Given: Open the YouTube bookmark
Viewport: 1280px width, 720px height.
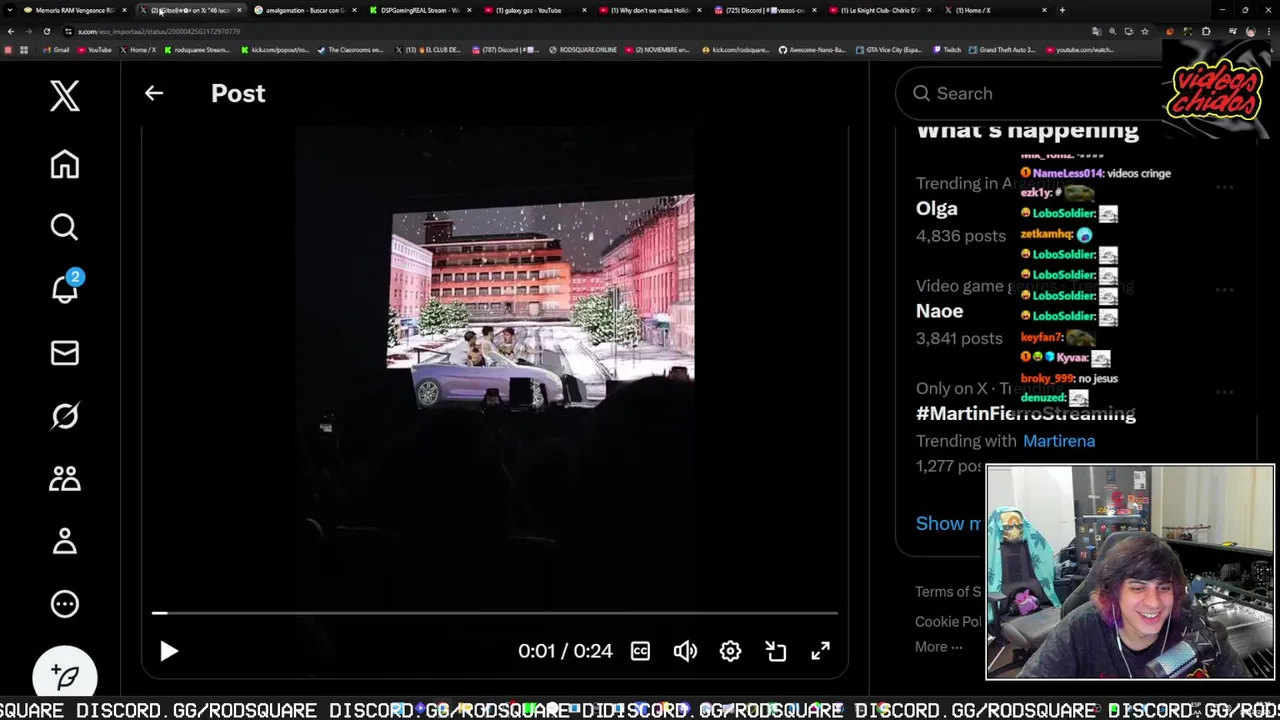Looking at the screenshot, I should tap(94, 50).
